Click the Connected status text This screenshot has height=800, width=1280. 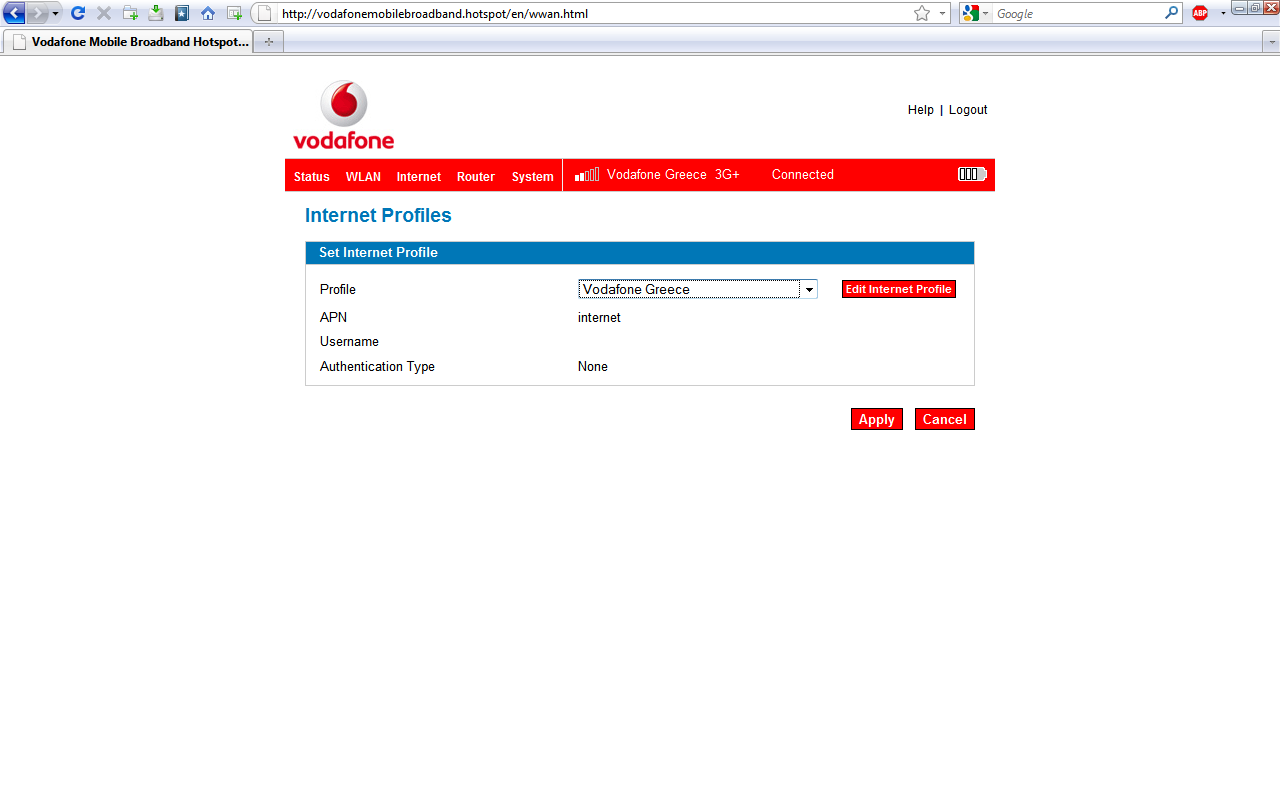click(803, 174)
